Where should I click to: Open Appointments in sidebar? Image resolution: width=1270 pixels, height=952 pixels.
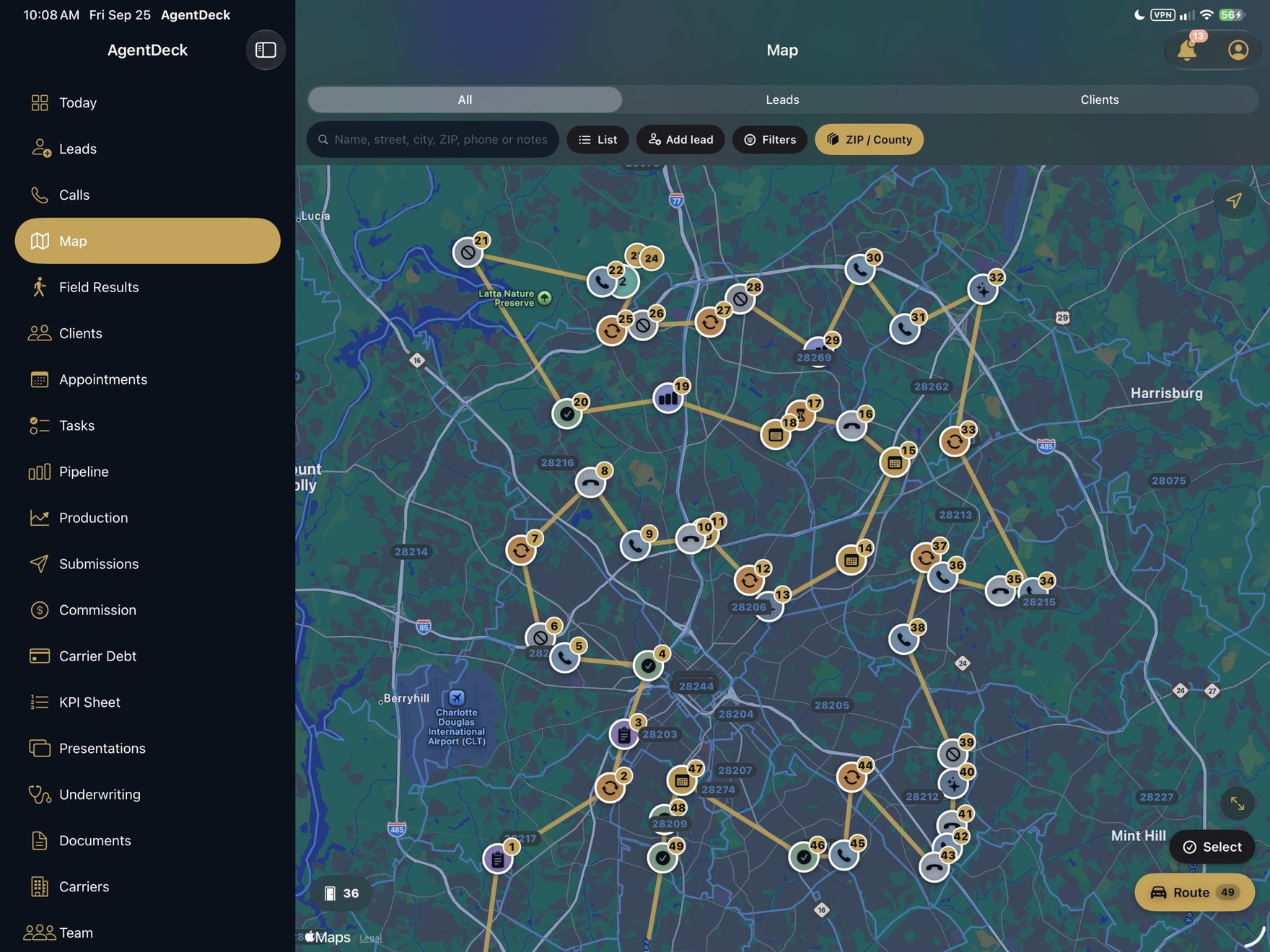click(148, 379)
